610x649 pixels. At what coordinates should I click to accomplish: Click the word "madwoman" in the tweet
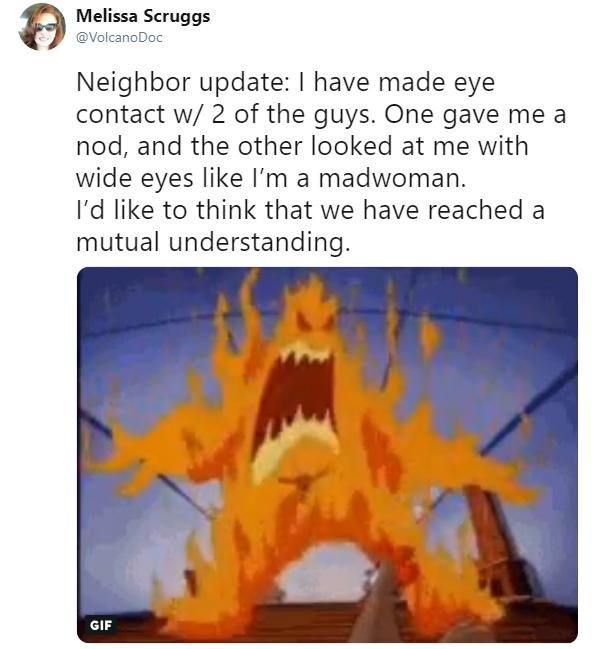click(x=392, y=178)
